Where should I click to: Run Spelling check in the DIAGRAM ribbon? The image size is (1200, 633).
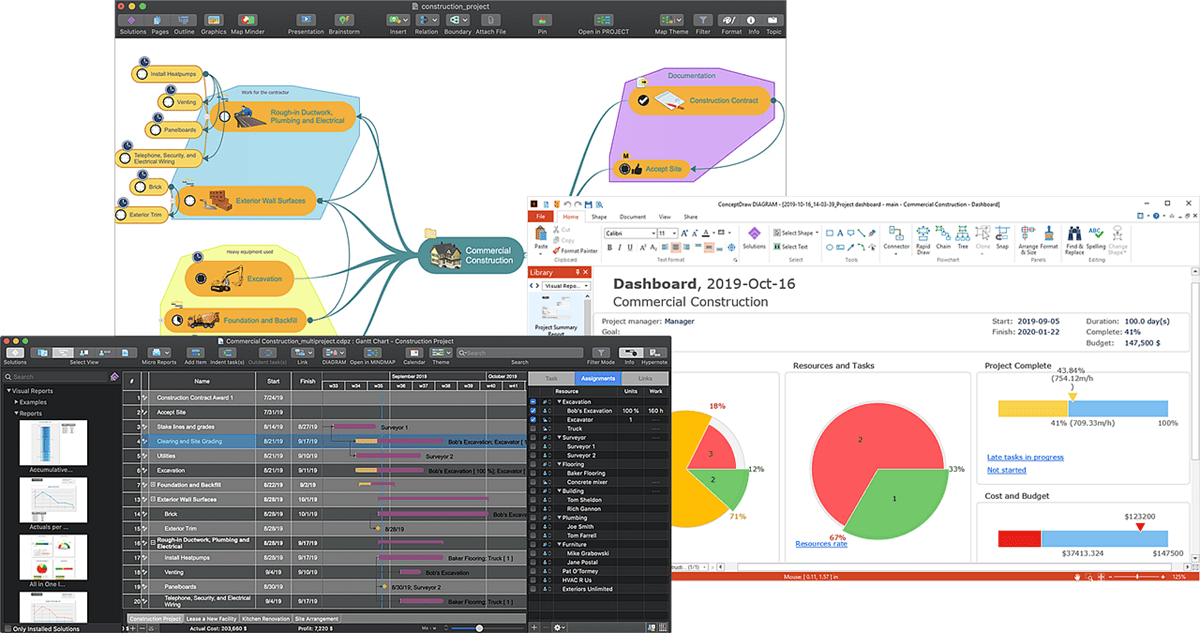click(x=1096, y=237)
